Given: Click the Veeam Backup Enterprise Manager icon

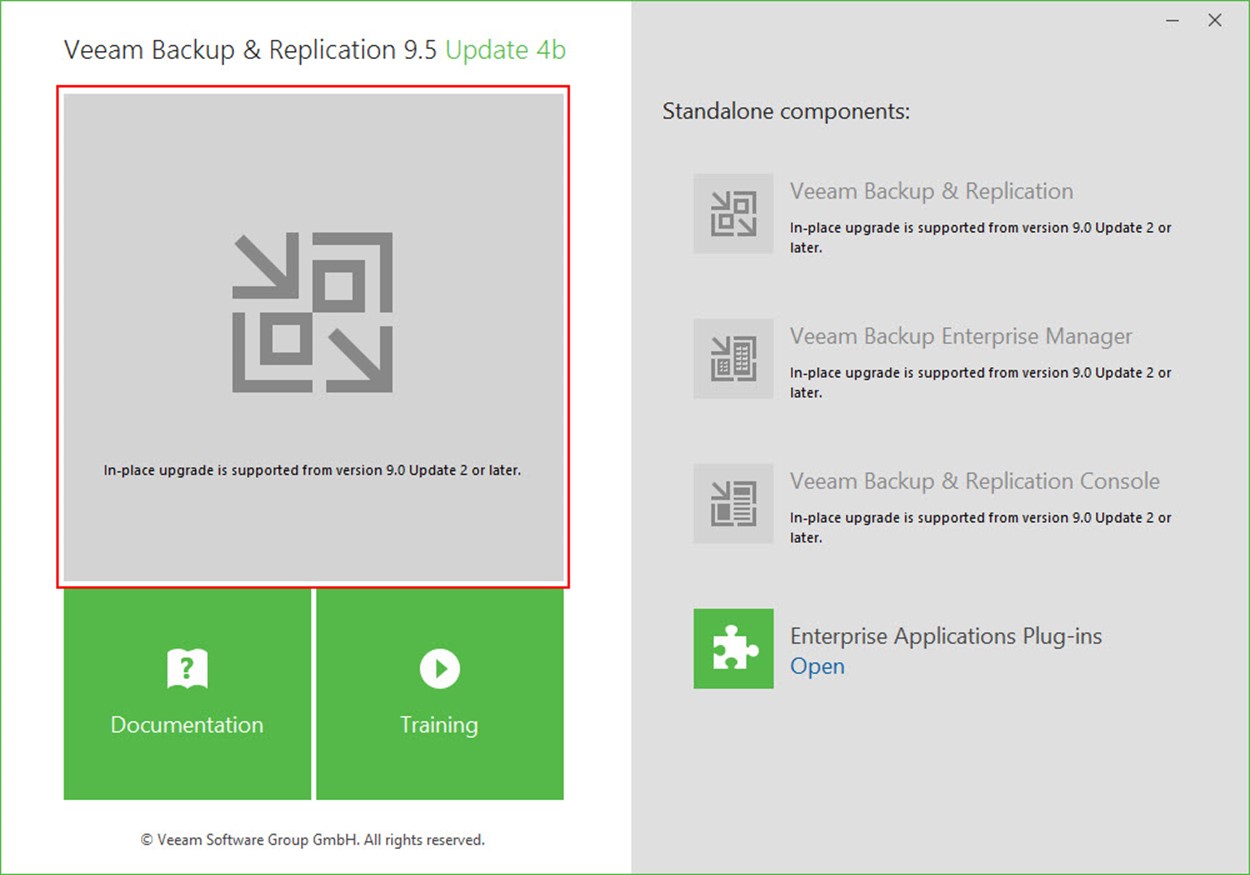Looking at the screenshot, I should [x=733, y=358].
